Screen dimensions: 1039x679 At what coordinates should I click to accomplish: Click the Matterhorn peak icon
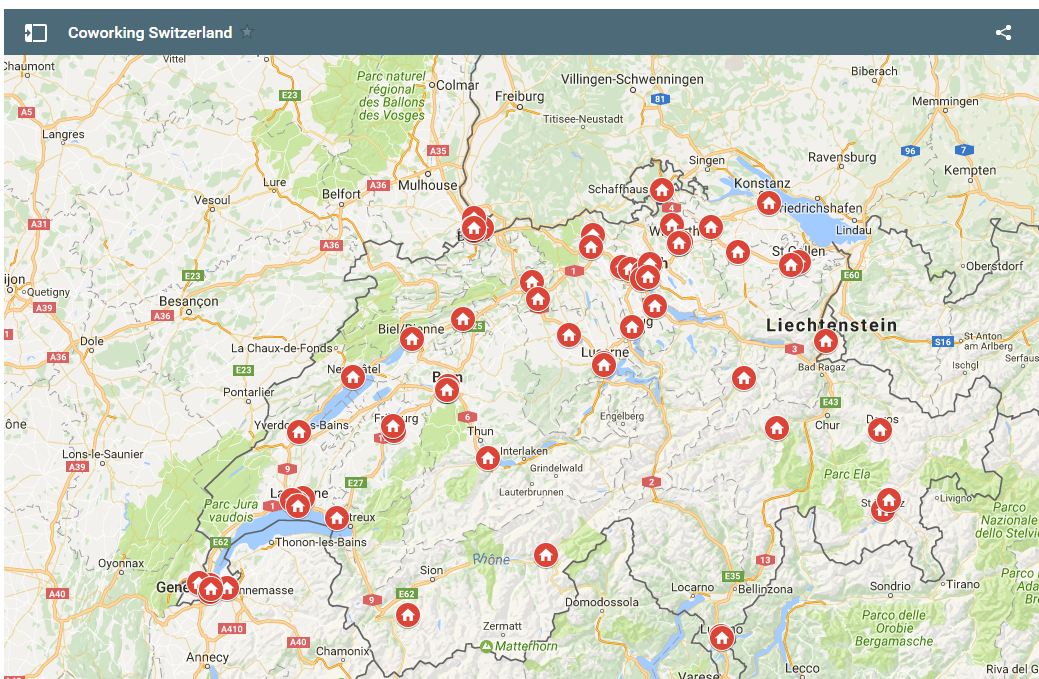pos(486,646)
